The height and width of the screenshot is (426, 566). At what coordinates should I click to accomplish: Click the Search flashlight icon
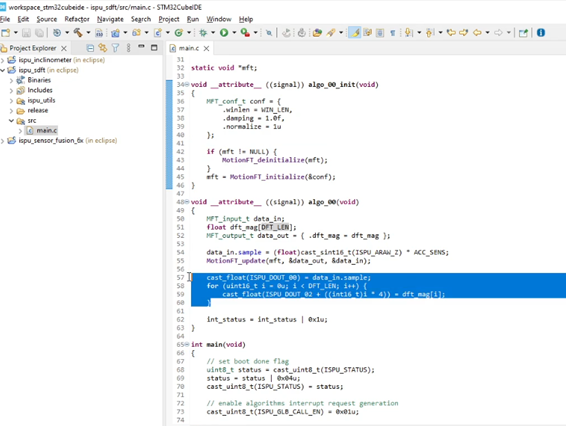(x=331, y=33)
